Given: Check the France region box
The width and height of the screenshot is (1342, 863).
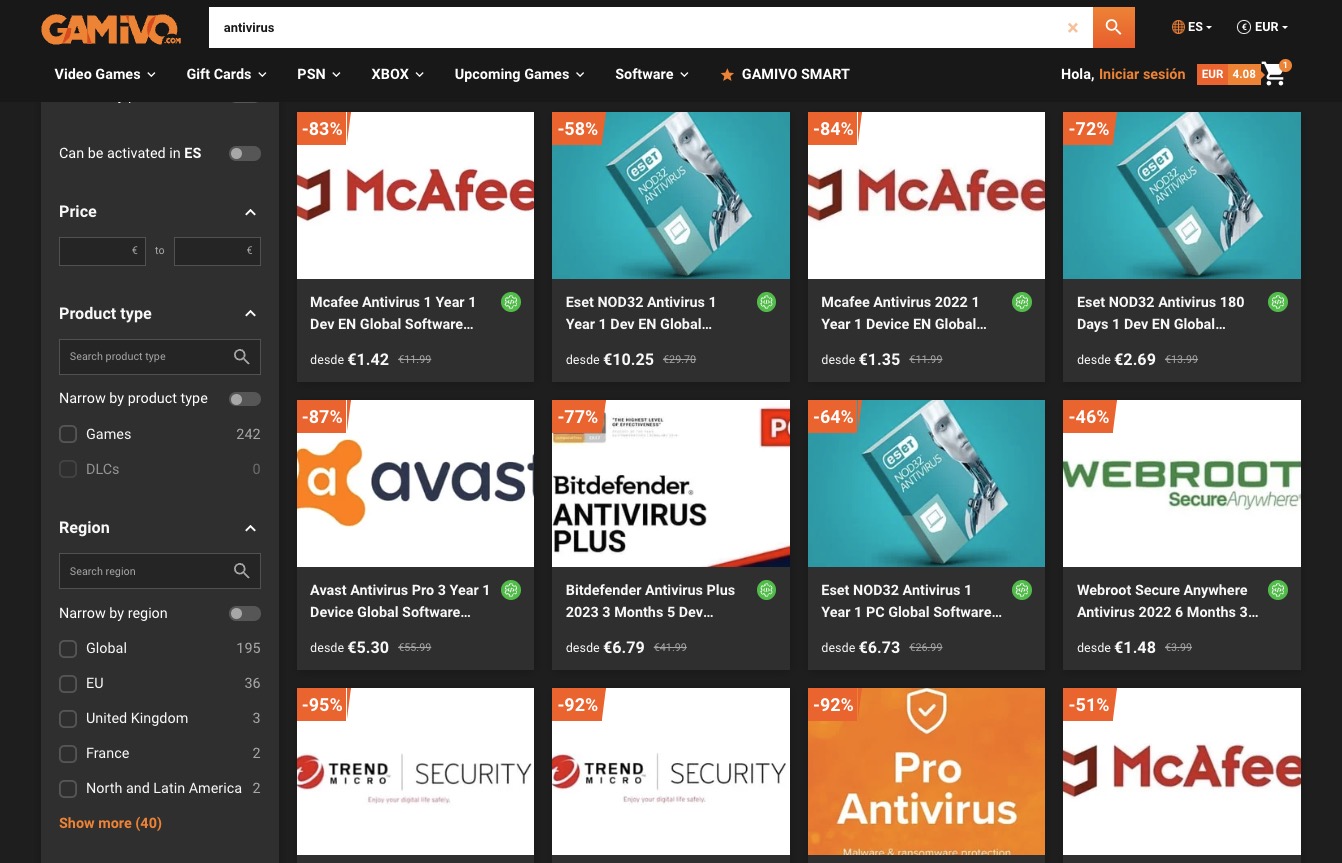Looking at the screenshot, I should (68, 753).
